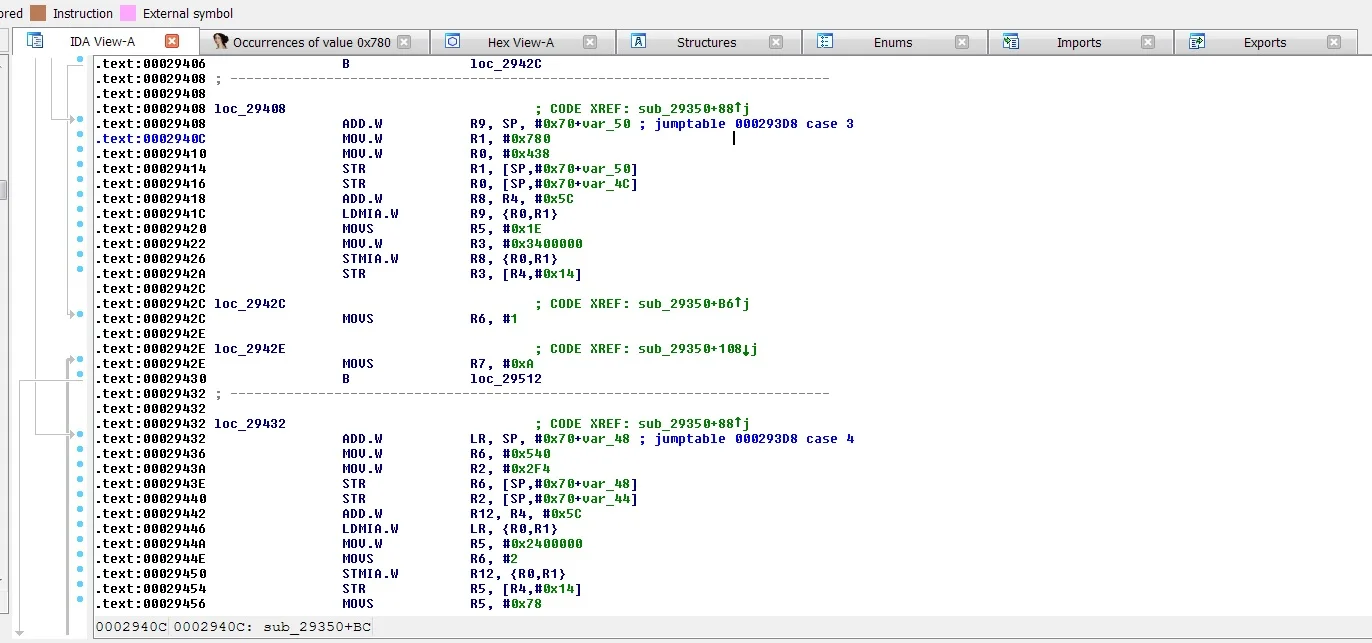
Task: Click the Occurrences of value 0x780 tab icon
Action: pyautogui.click(x=221, y=41)
